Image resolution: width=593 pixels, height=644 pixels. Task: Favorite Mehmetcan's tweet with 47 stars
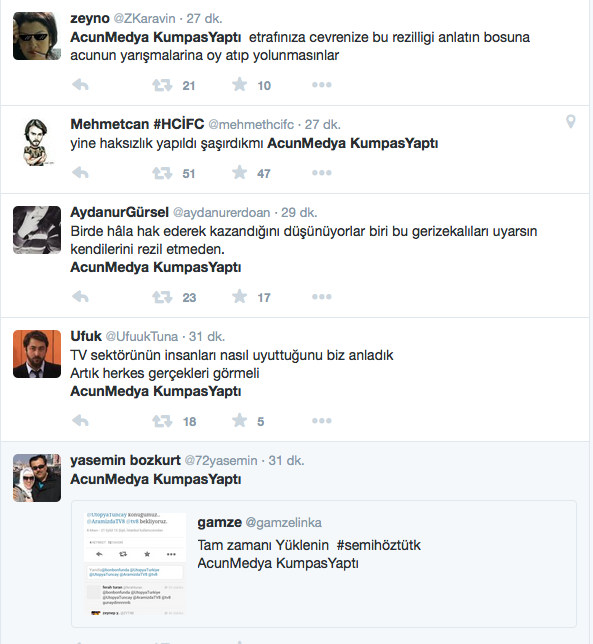pos(239,172)
